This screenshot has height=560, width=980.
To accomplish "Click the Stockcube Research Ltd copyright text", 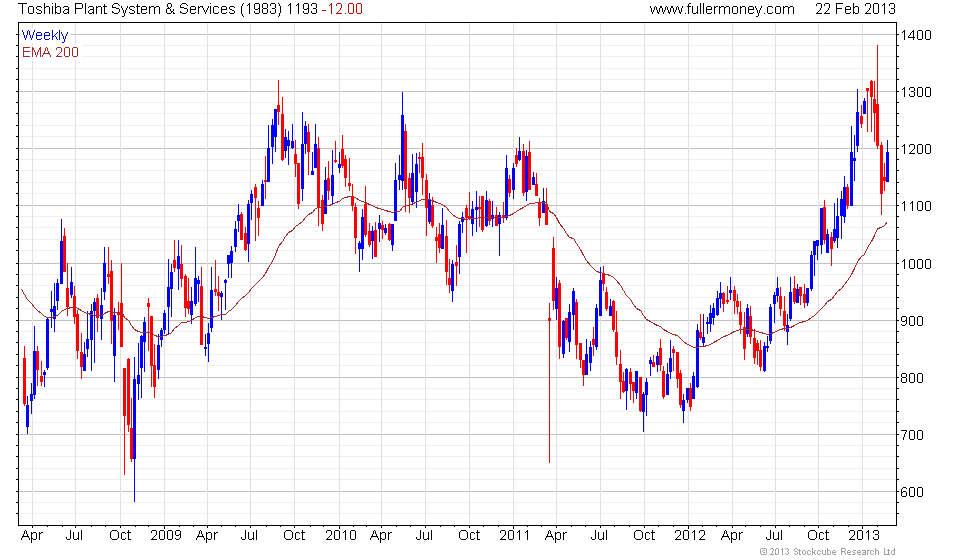I will 828,552.
